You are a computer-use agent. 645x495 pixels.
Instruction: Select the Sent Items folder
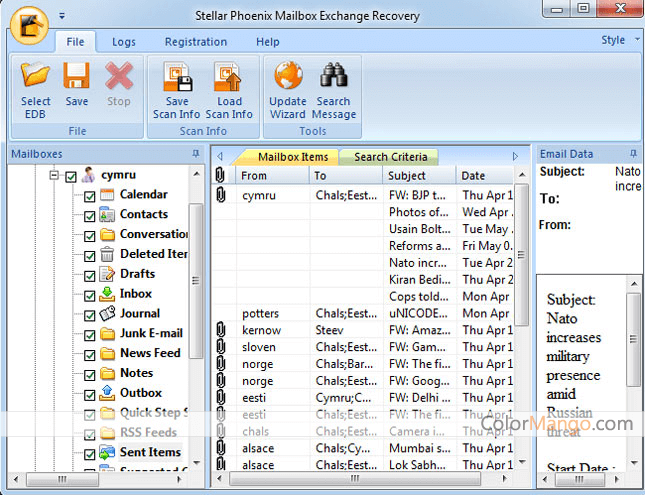149,452
